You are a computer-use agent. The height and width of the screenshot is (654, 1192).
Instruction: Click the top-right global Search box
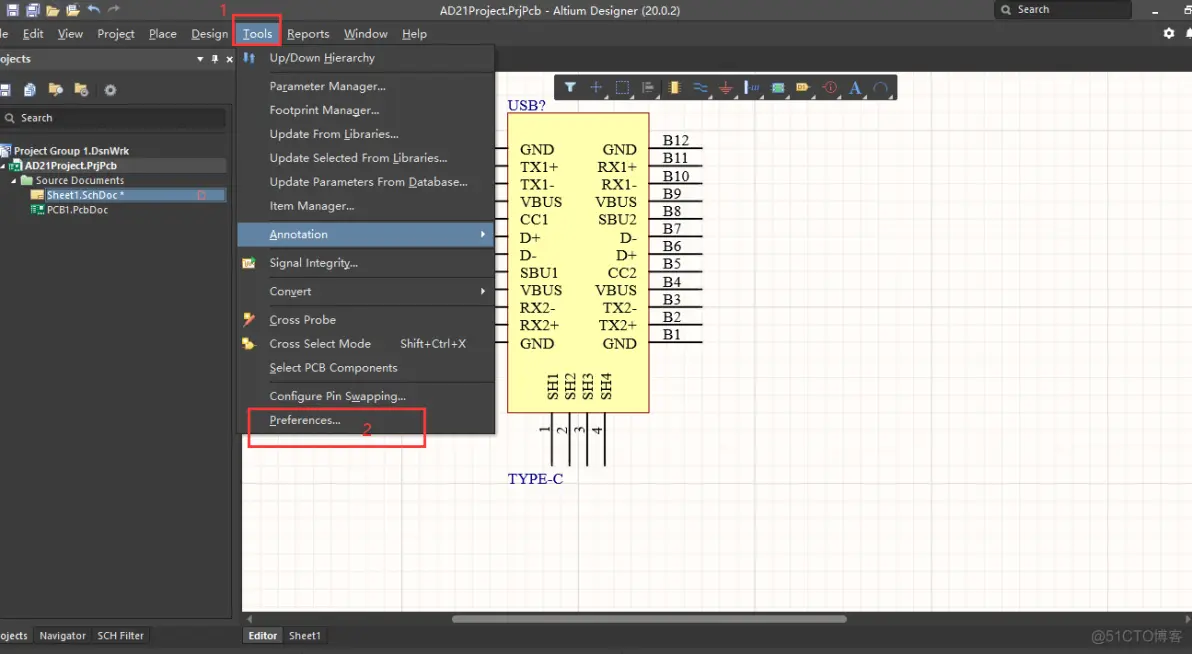coord(1063,10)
